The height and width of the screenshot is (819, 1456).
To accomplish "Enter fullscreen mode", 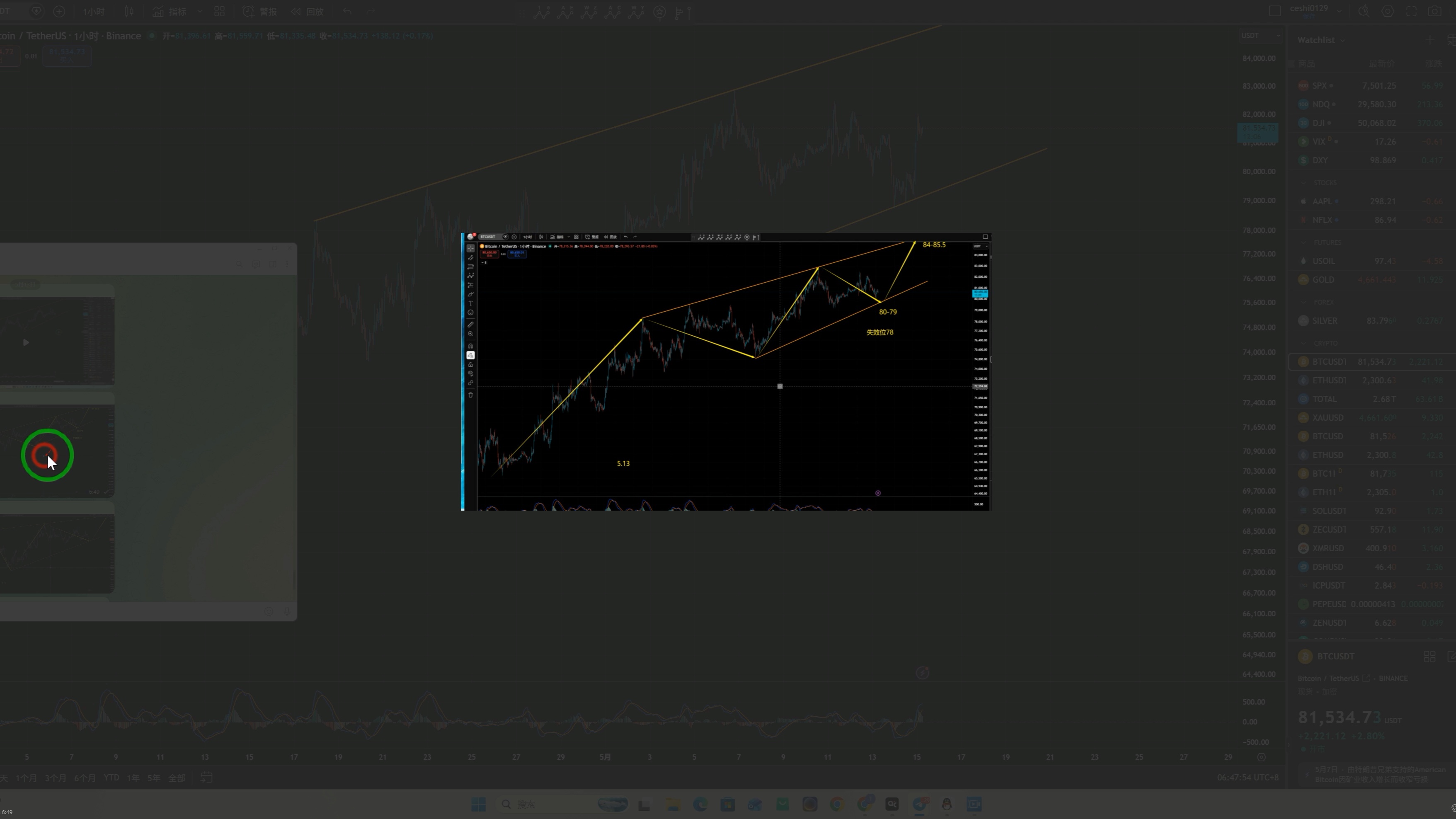I will pos(1411,11).
